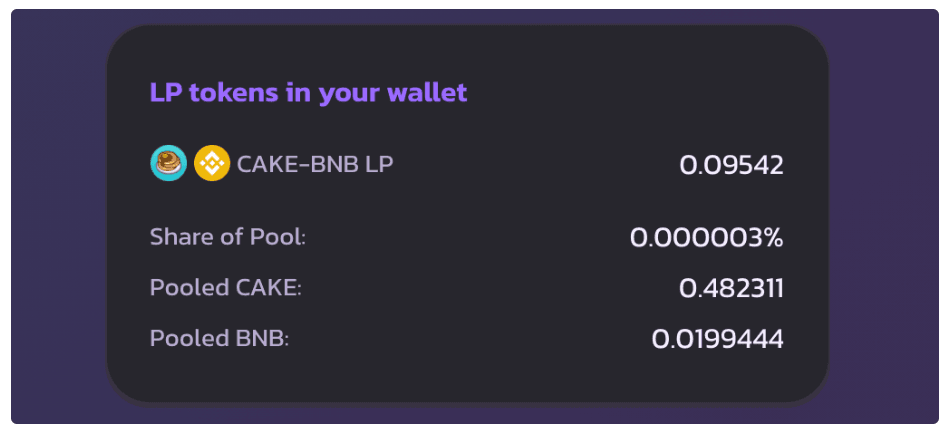Click the 0.09542 LP token balance
Image resolution: width=952 pixels, height=436 pixels.
click(731, 165)
